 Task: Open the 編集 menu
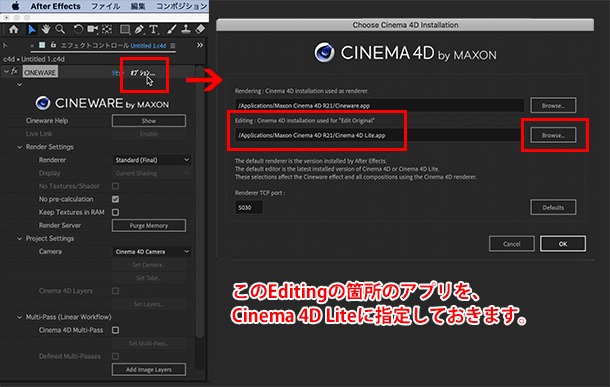tap(138, 6)
